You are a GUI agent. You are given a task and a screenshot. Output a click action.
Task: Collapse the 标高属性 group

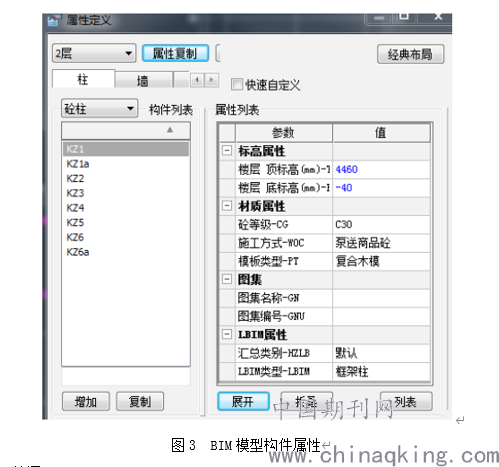[227, 151]
